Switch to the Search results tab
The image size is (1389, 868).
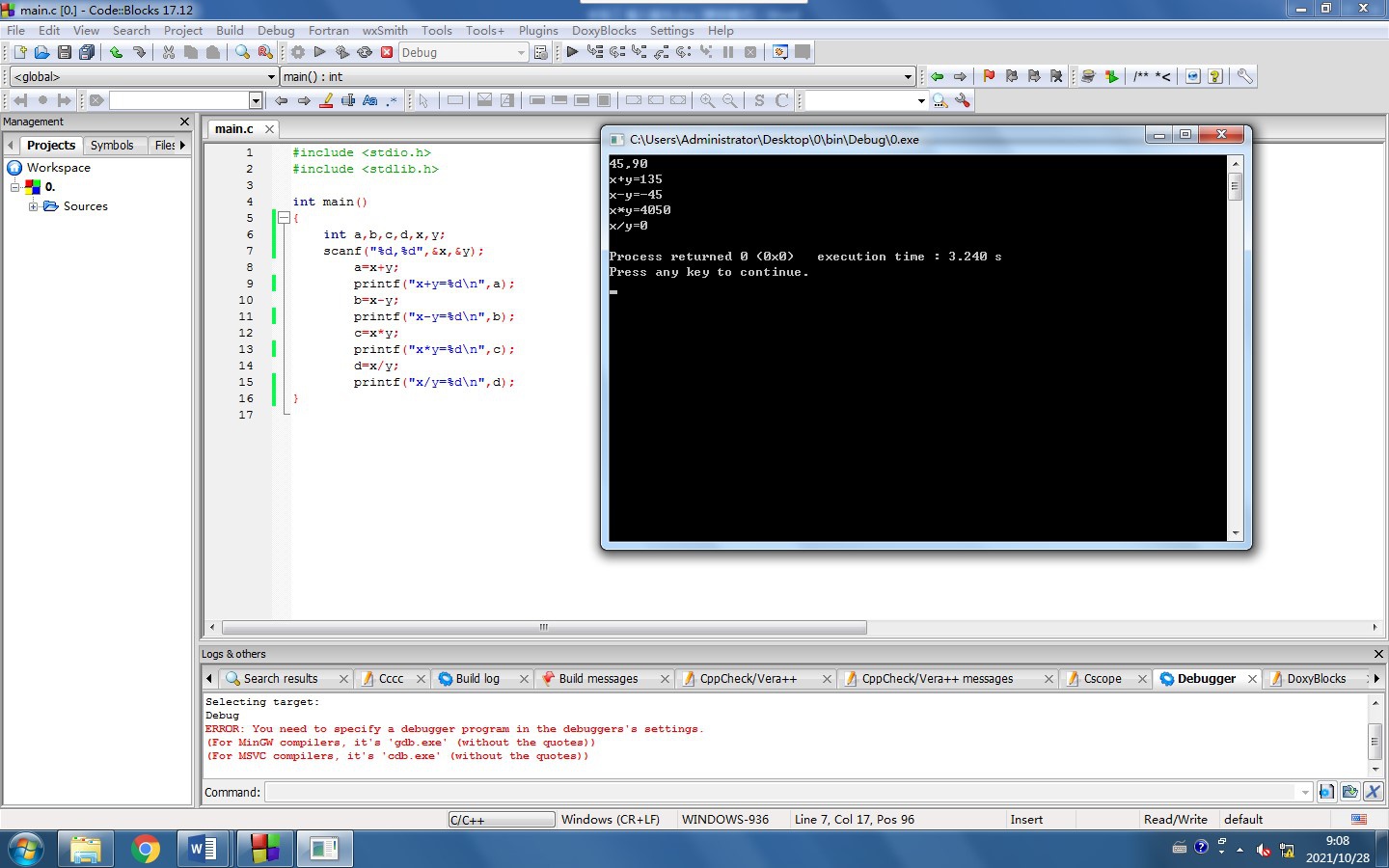pyautogui.click(x=281, y=679)
